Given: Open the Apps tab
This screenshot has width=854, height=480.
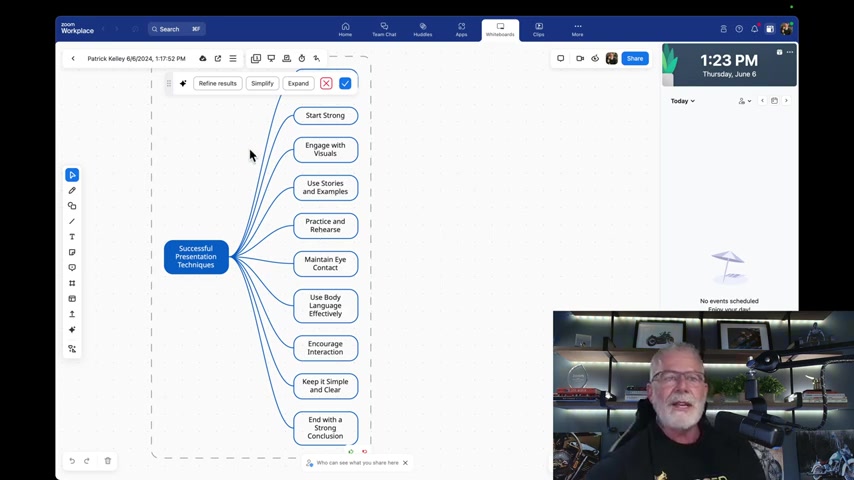Looking at the screenshot, I should click(x=461, y=29).
